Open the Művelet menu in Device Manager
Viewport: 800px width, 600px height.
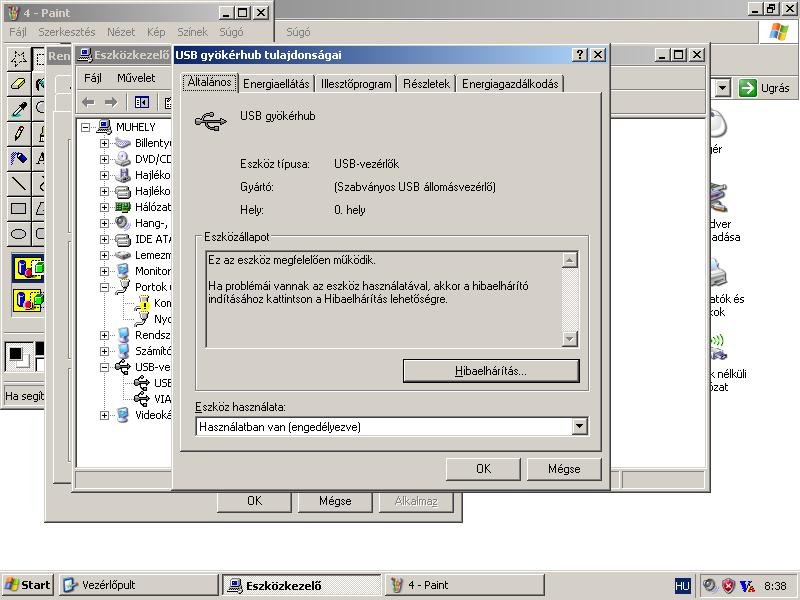click(136, 78)
